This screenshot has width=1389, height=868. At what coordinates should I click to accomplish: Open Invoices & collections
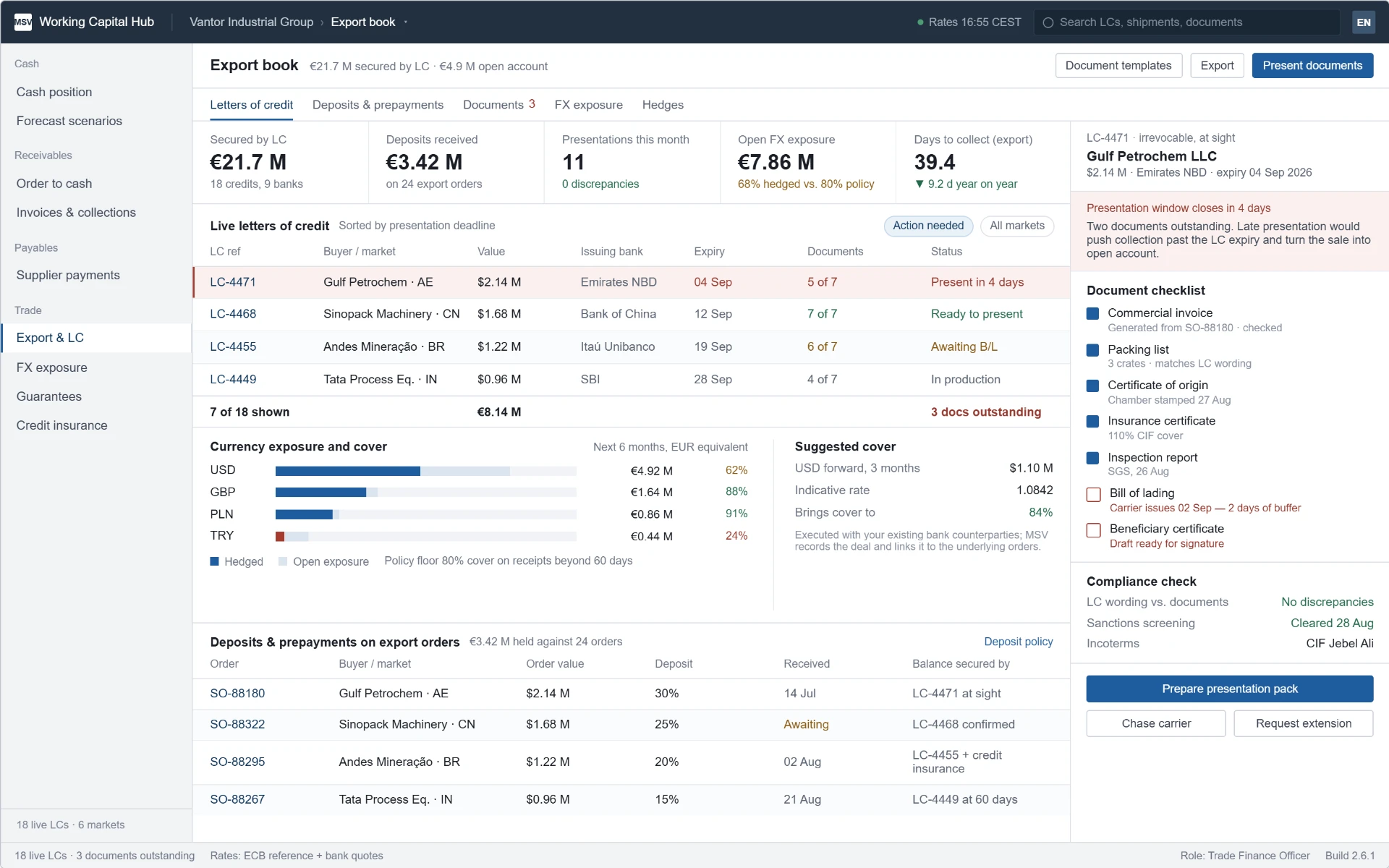[x=96, y=213]
